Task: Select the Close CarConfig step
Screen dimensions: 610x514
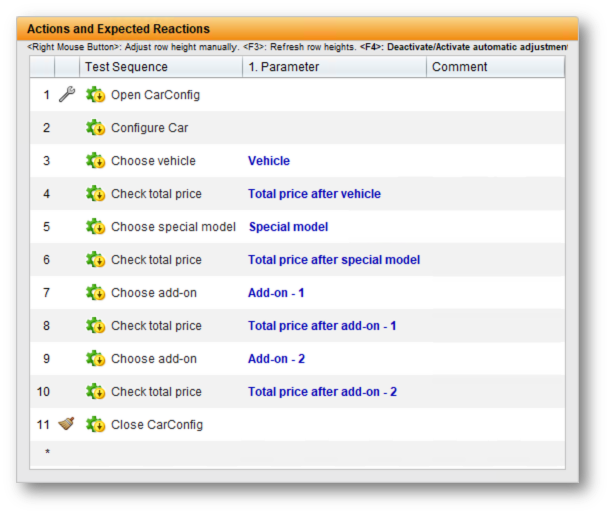Action: tap(157, 425)
